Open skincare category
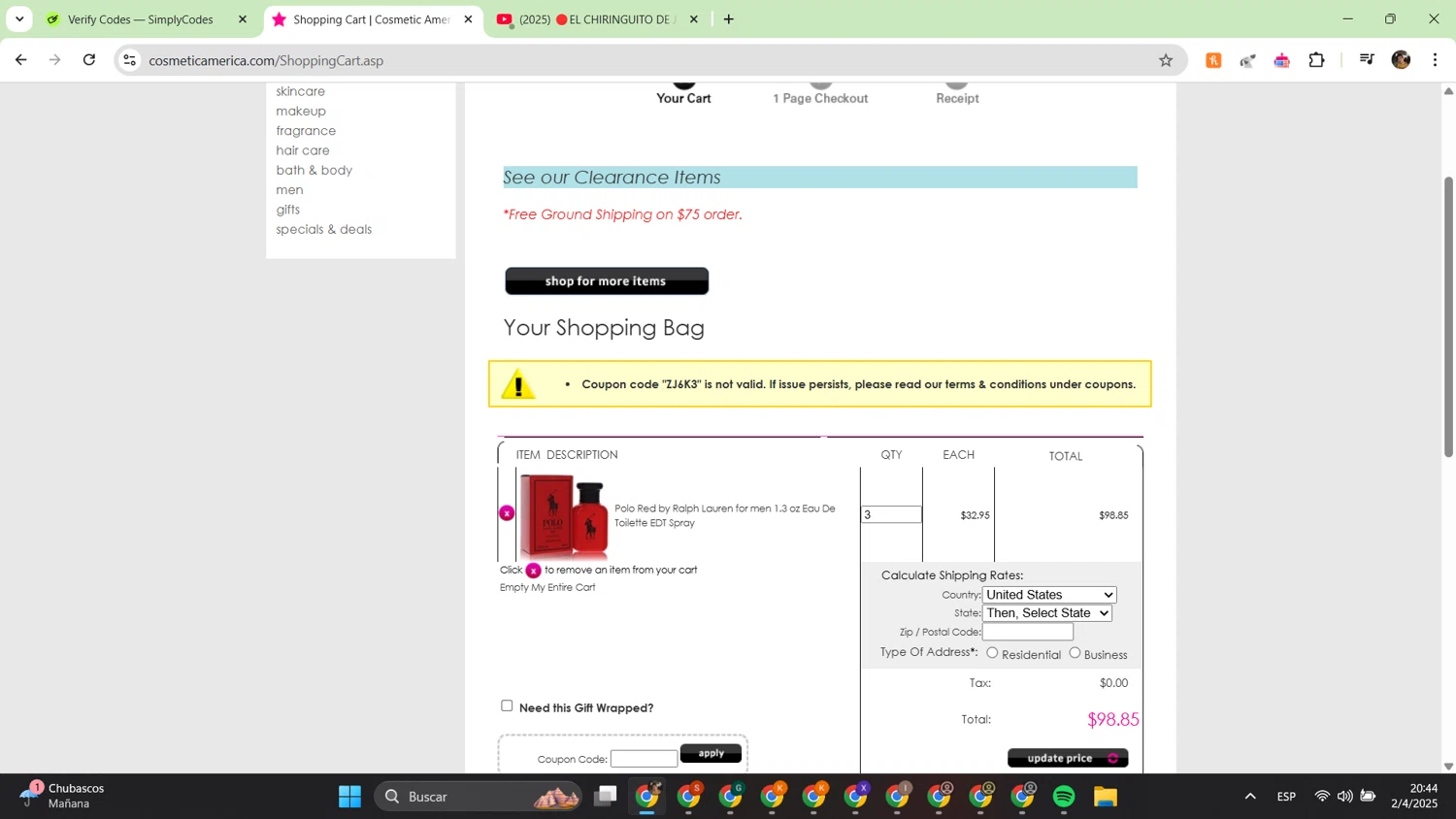 pos(301,91)
